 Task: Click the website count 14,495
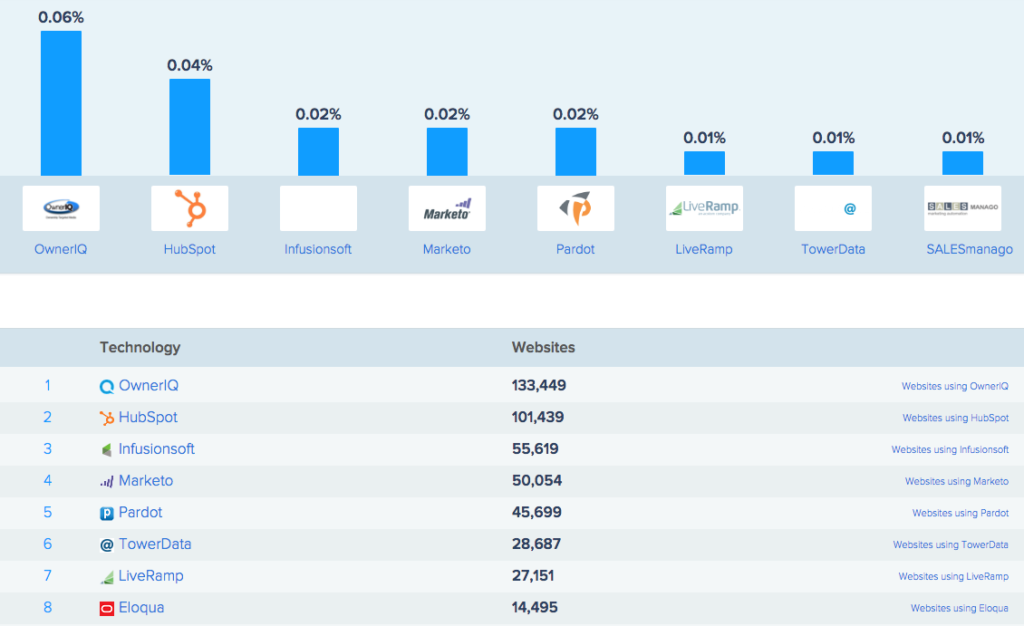(534, 608)
